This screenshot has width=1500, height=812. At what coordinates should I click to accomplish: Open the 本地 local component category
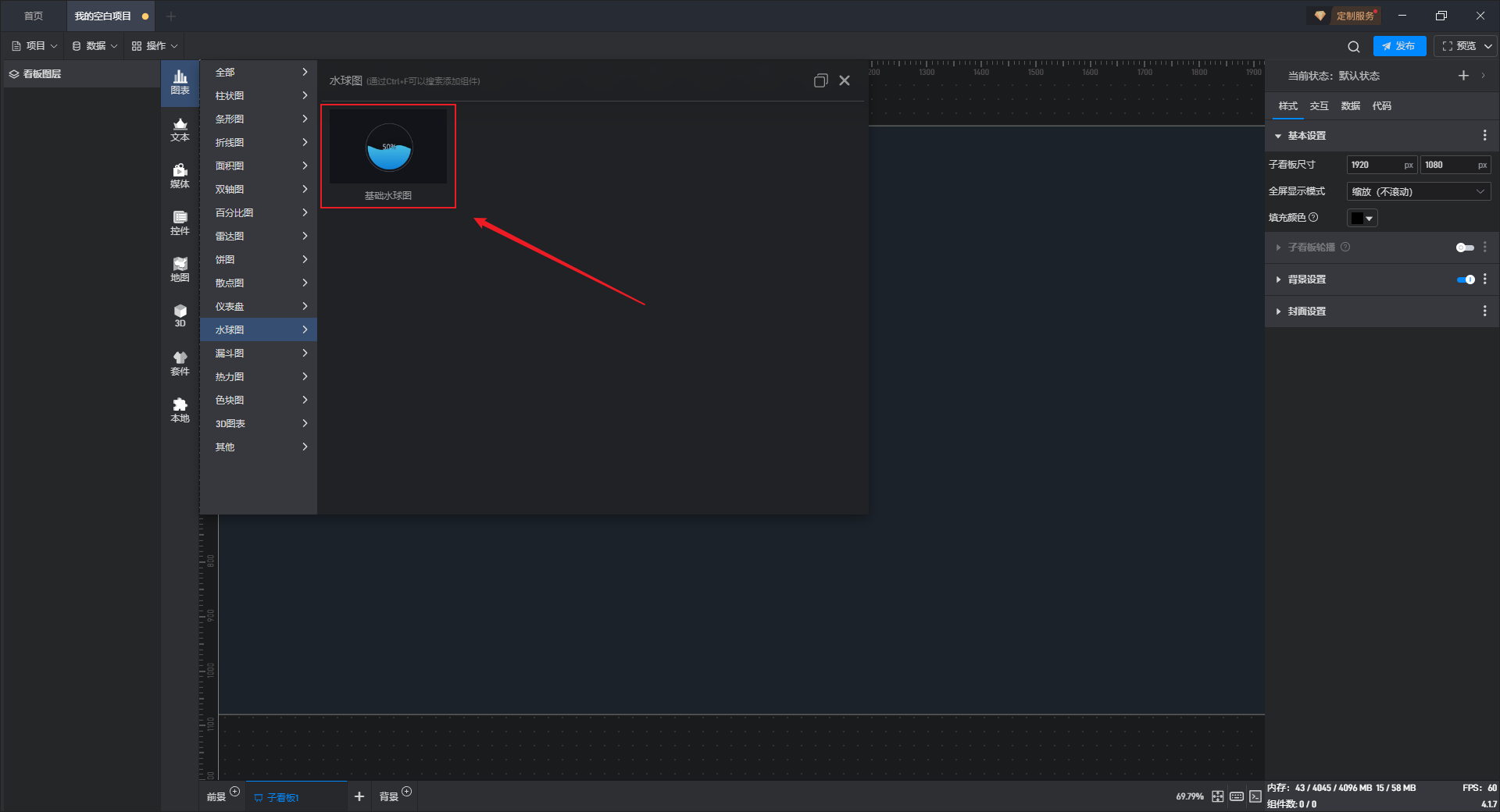[180, 411]
